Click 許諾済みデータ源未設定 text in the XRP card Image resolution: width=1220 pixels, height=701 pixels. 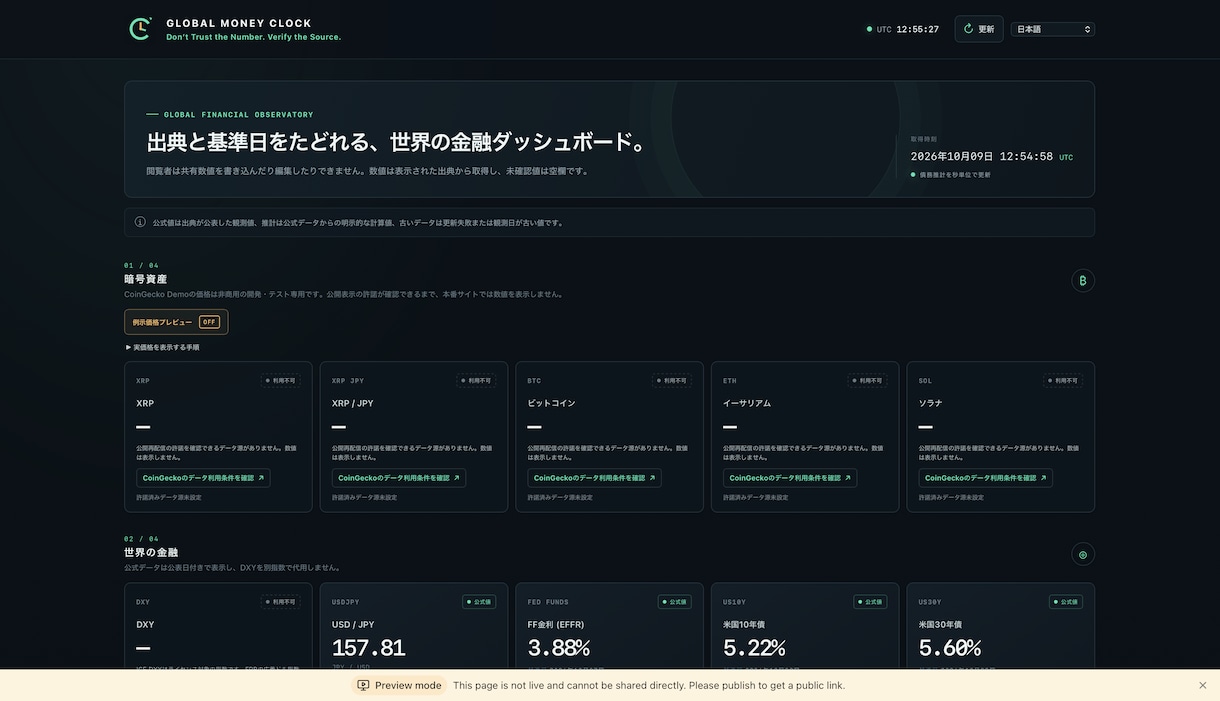[x=169, y=497]
